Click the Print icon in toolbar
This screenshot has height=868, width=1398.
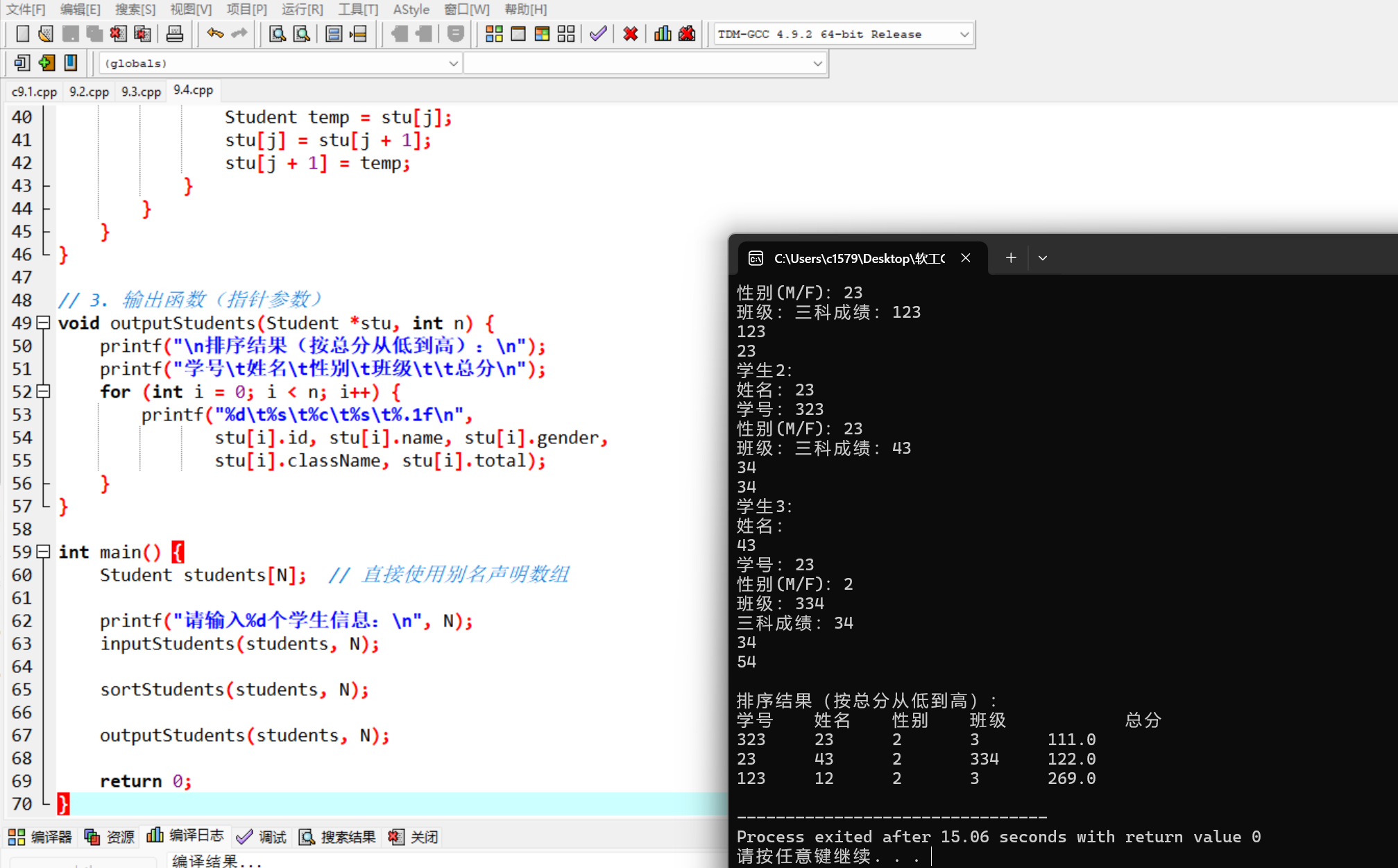(x=174, y=34)
